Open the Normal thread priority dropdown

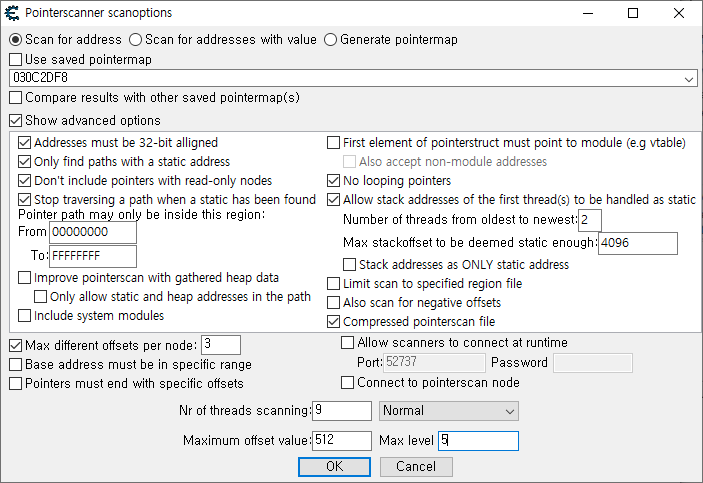tap(448, 411)
